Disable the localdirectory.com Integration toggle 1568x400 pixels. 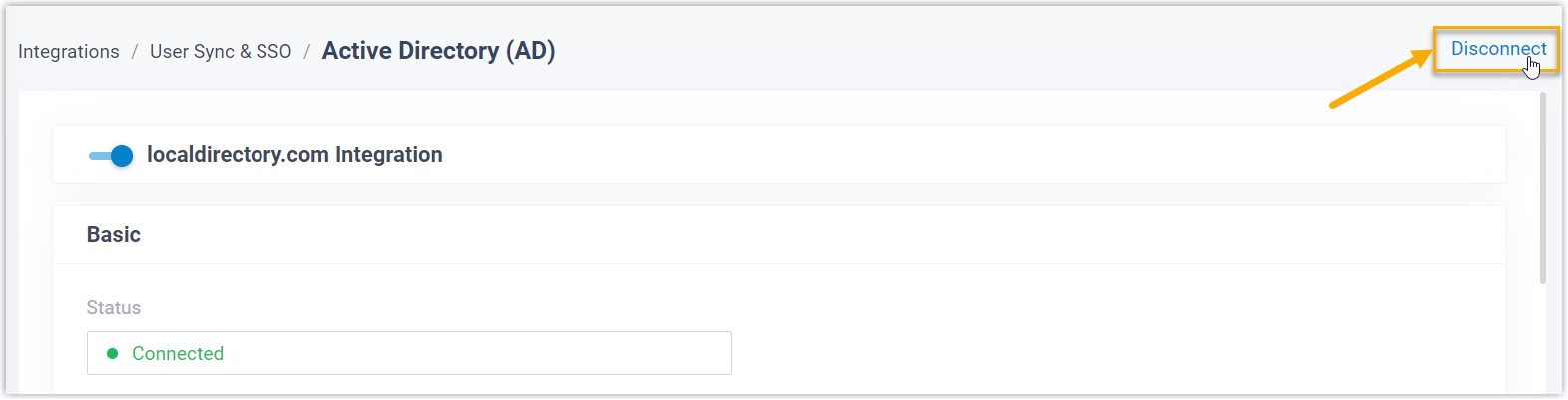[111, 156]
